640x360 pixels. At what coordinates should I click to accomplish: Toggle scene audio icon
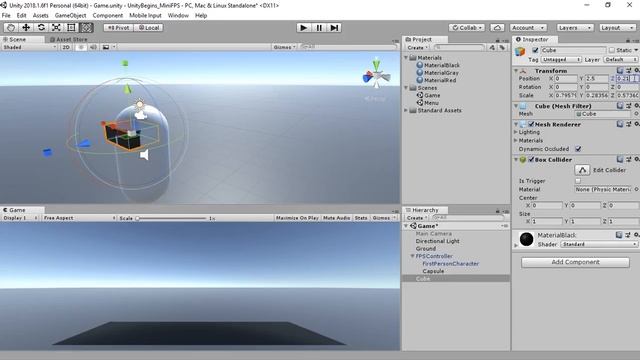(x=93, y=47)
